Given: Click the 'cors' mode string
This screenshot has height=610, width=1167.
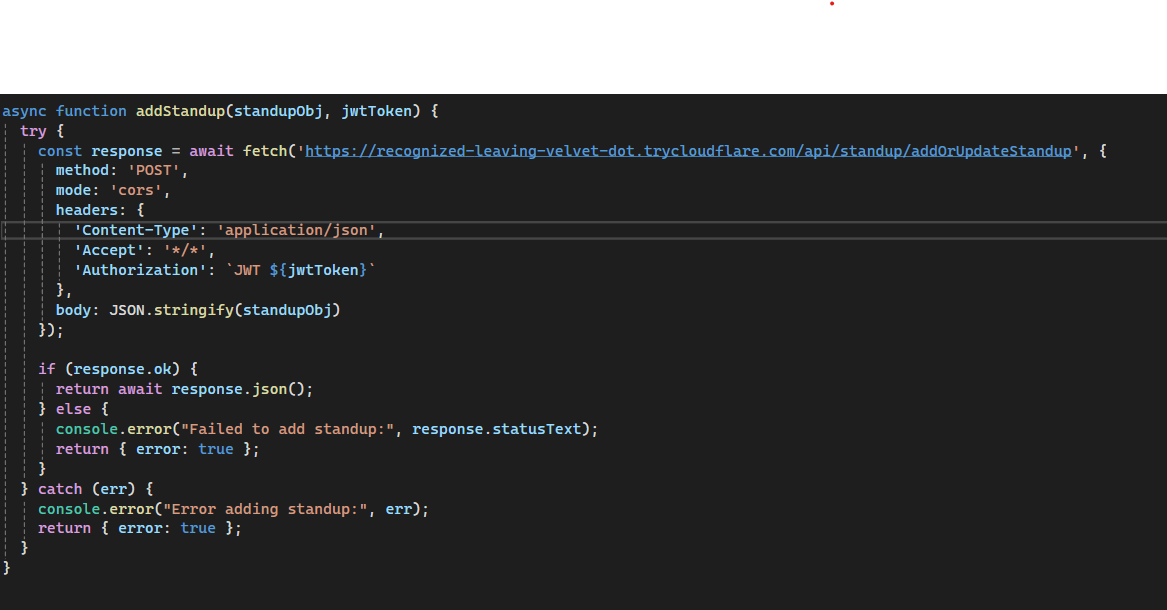Looking at the screenshot, I should point(135,190).
